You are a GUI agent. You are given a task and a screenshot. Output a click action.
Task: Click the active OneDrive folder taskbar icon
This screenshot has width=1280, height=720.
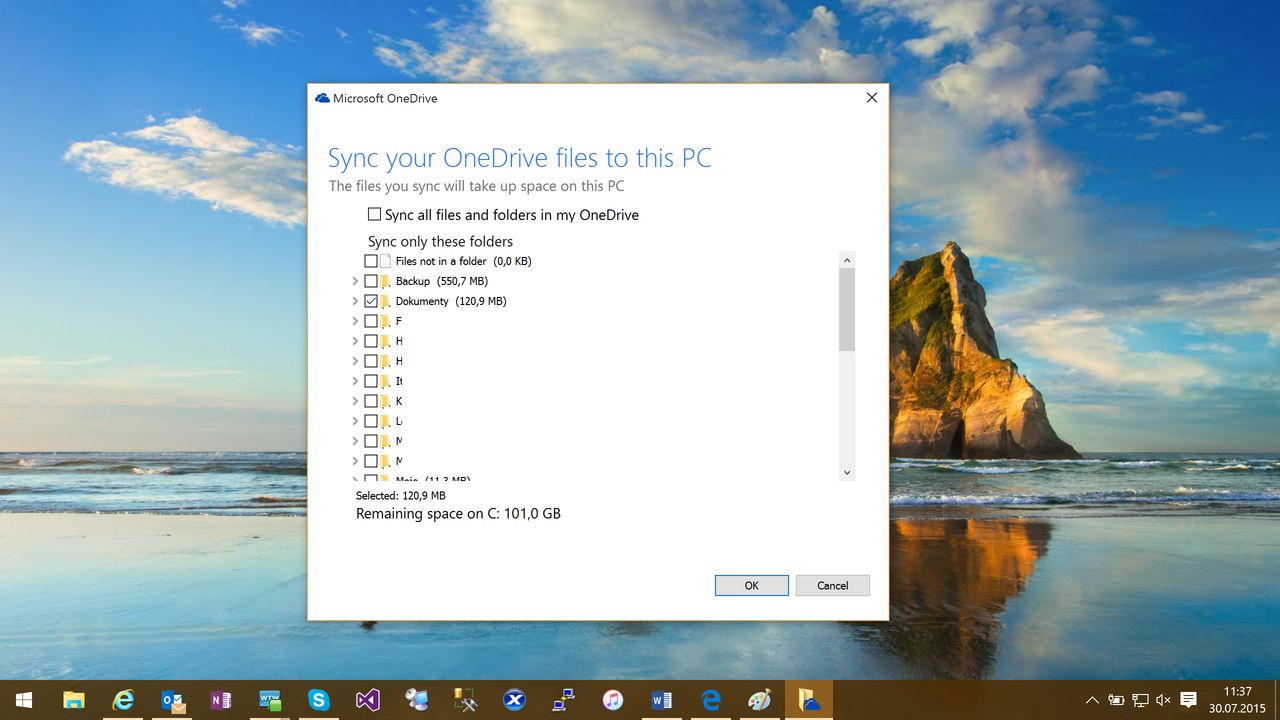809,700
